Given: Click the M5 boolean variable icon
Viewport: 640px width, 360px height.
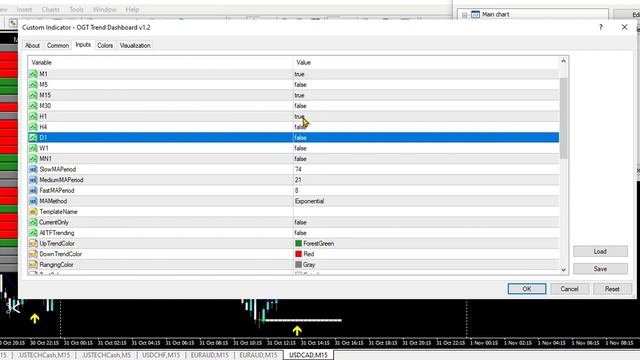Looking at the screenshot, I should [33, 84].
